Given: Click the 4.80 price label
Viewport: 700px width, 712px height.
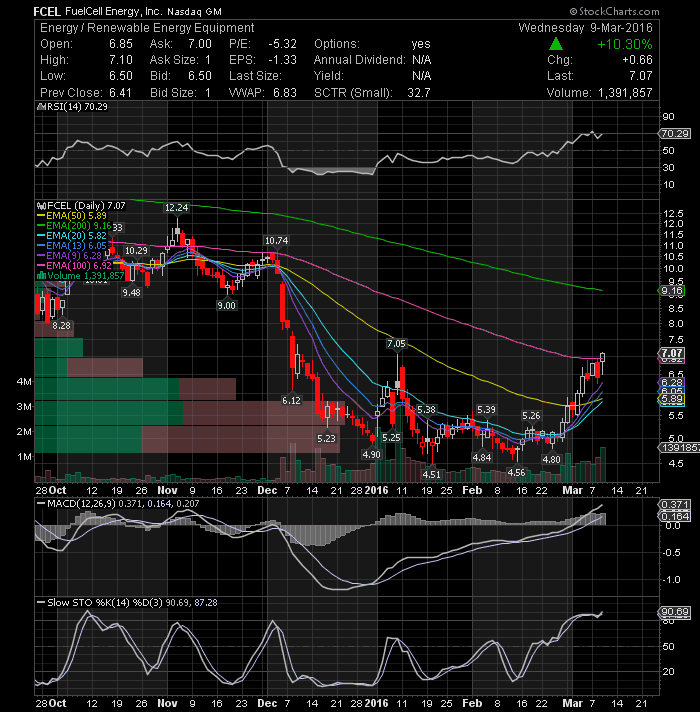Looking at the screenshot, I should (x=552, y=460).
